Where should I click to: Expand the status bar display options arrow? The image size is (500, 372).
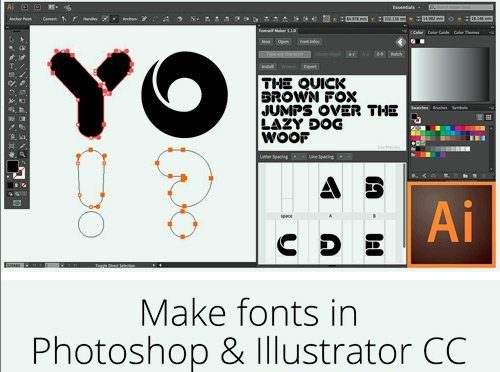(x=154, y=265)
